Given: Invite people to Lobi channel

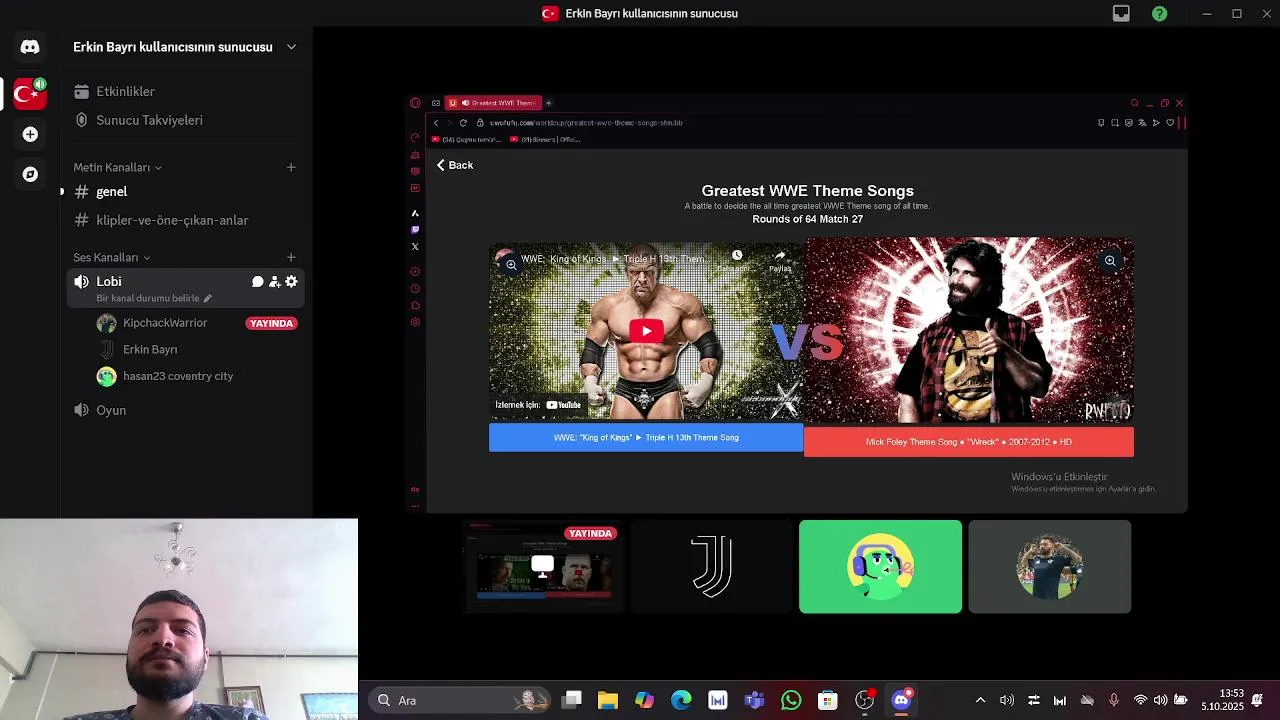Looking at the screenshot, I should click(x=274, y=282).
